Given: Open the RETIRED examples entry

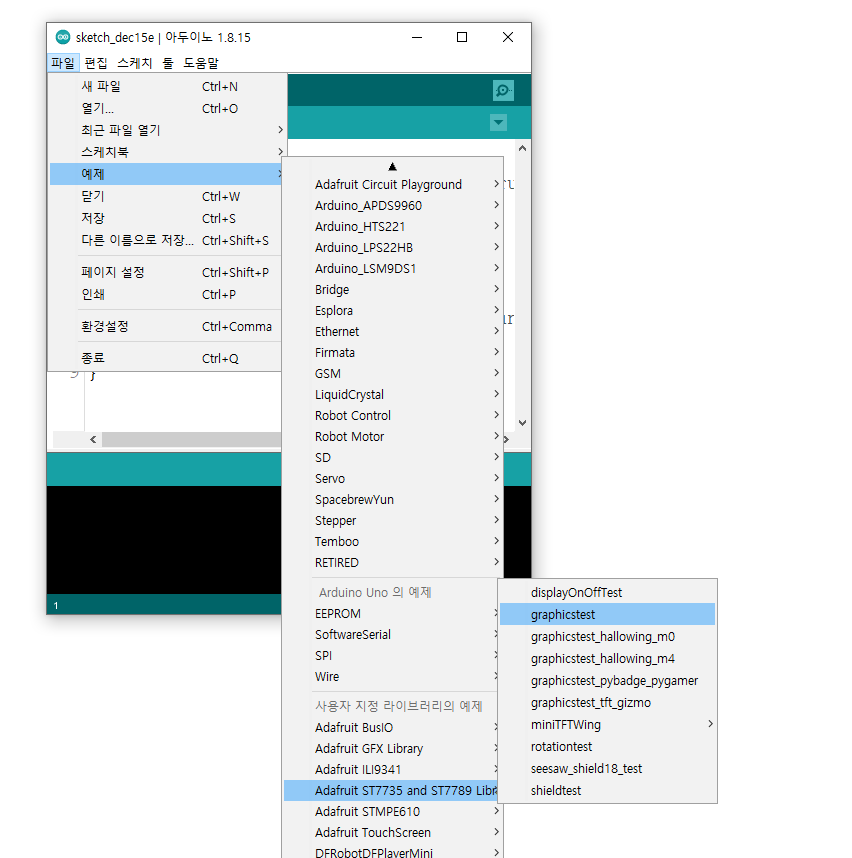Looking at the screenshot, I should (393, 563).
